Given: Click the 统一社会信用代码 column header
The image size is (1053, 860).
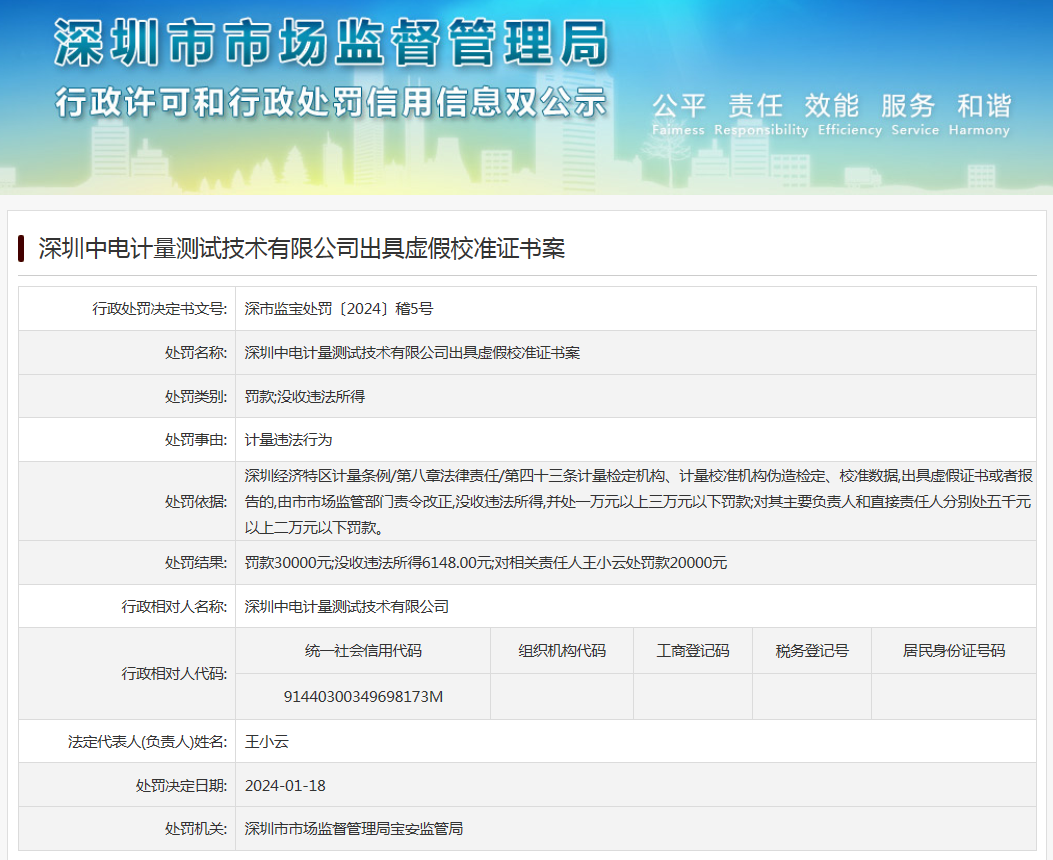Looking at the screenshot, I should point(363,651).
